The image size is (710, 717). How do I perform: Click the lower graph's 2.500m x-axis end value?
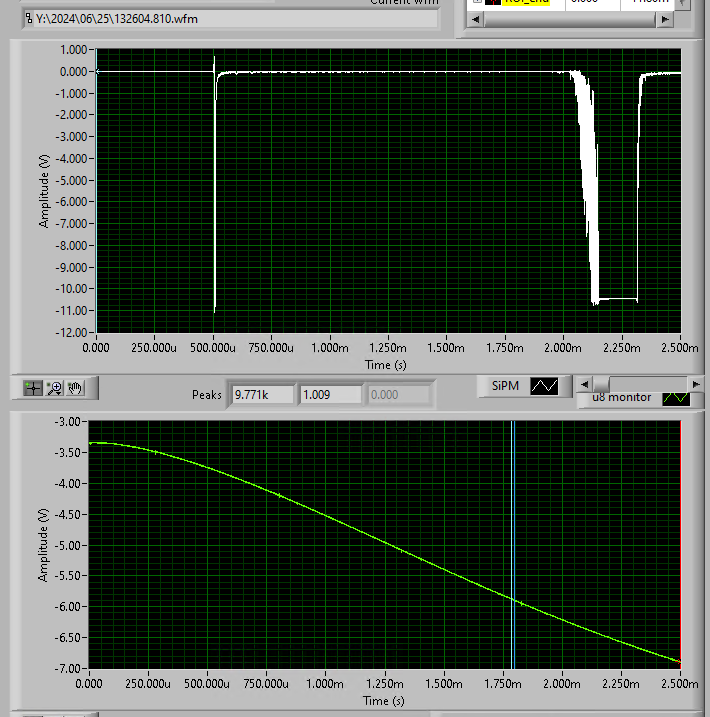pos(679,684)
